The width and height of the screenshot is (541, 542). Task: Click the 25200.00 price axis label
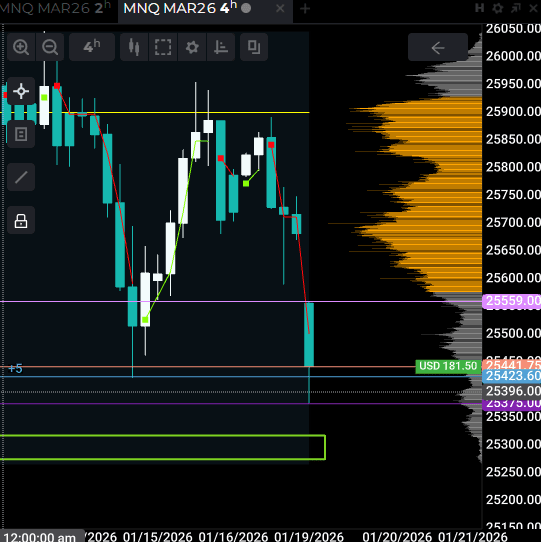[513, 499]
